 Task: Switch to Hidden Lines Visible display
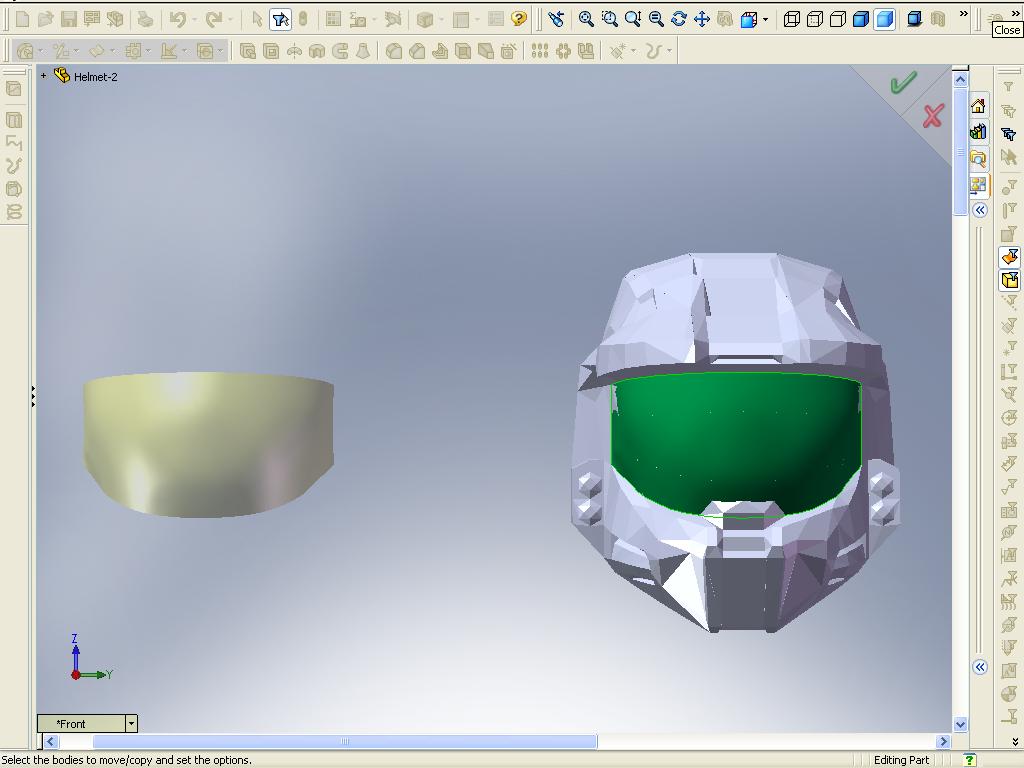814,20
